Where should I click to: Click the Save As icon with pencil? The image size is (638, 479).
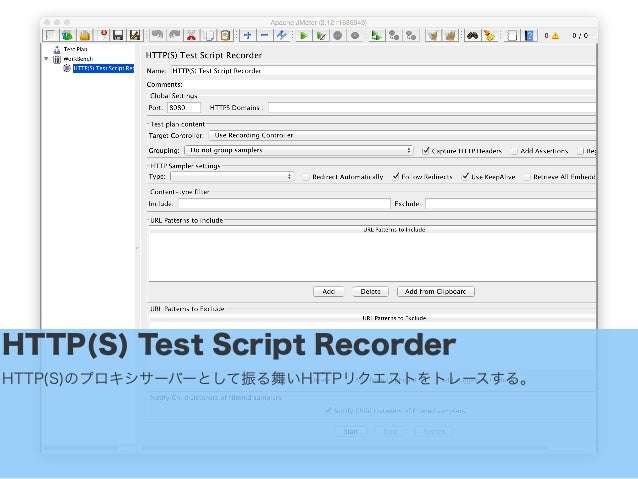[135, 35]
